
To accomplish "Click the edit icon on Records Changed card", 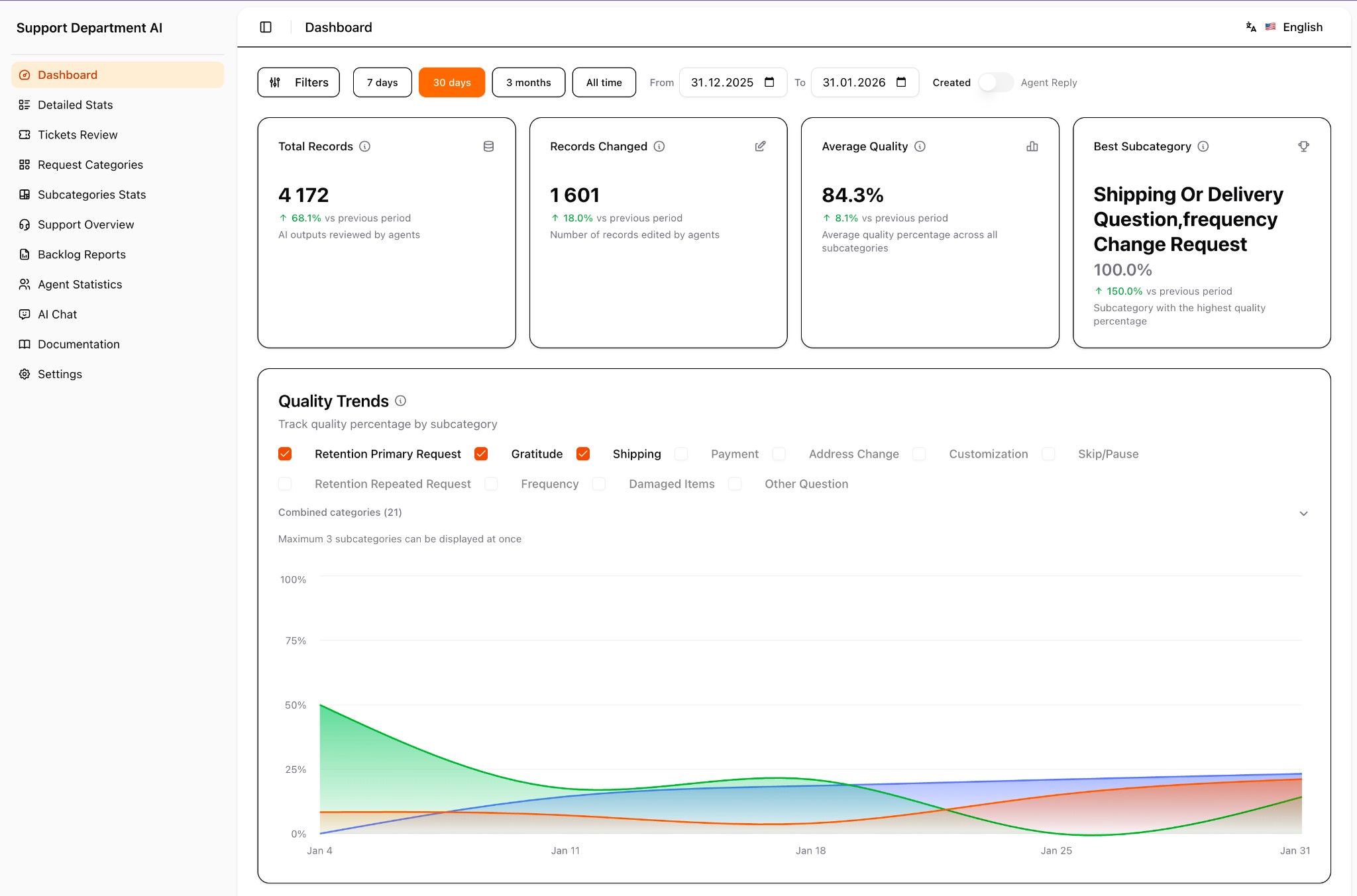I will pyautogui.click(x=760, y=146).
